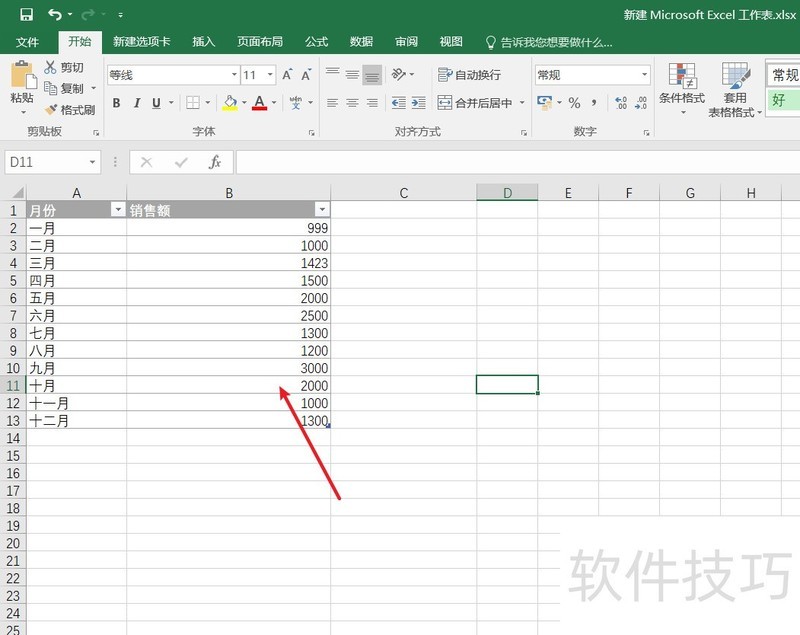Switch to the 插入 ribbon tab
This screenshot has width=800, height=635.
pos(203,42)
